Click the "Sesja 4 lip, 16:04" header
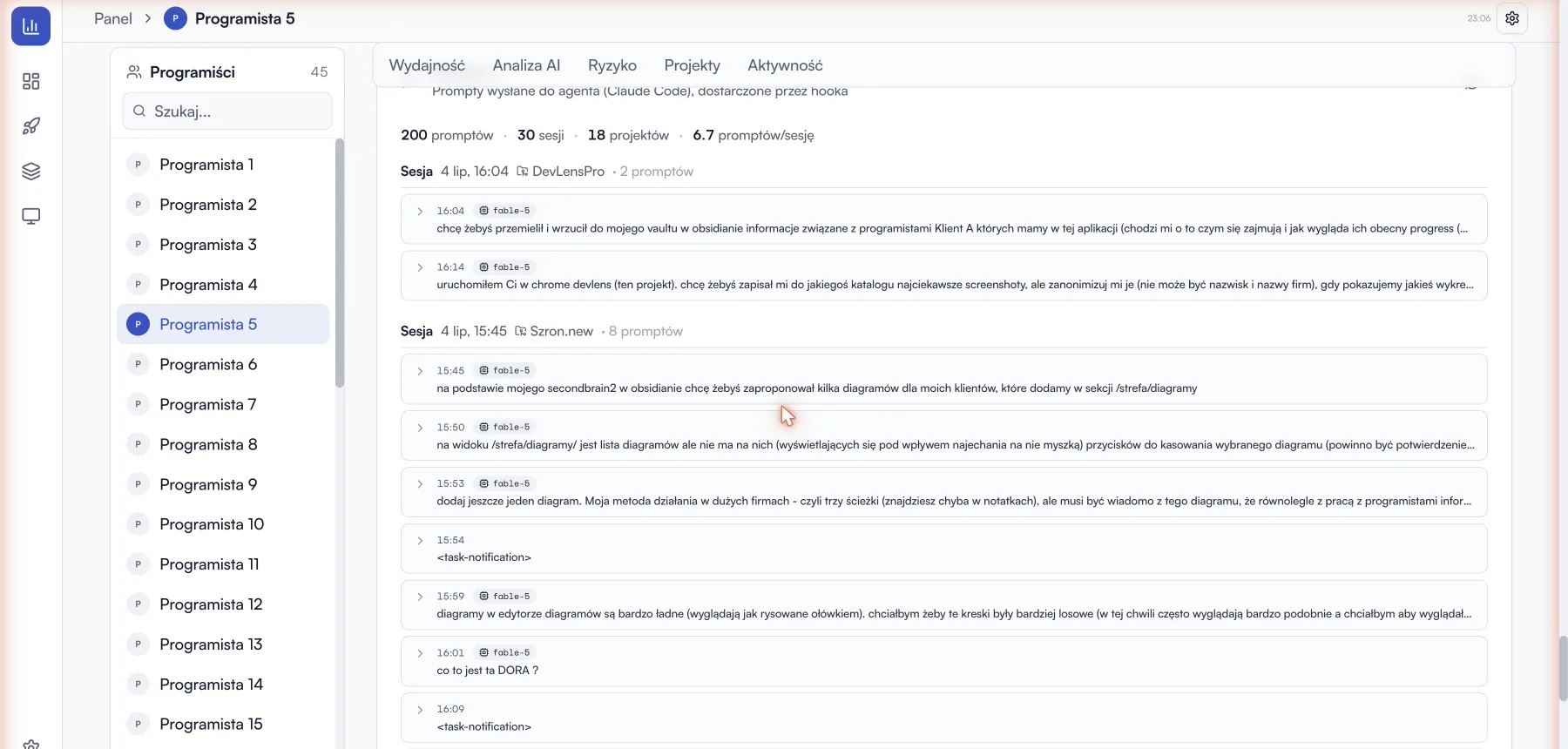The width and height of the screenshot is (1568, 749). point(455,172)
